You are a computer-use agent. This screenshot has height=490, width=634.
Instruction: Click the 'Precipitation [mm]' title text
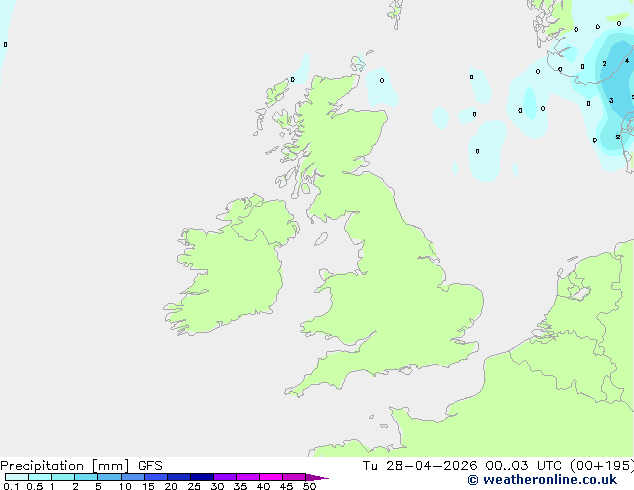coord(65,466)
